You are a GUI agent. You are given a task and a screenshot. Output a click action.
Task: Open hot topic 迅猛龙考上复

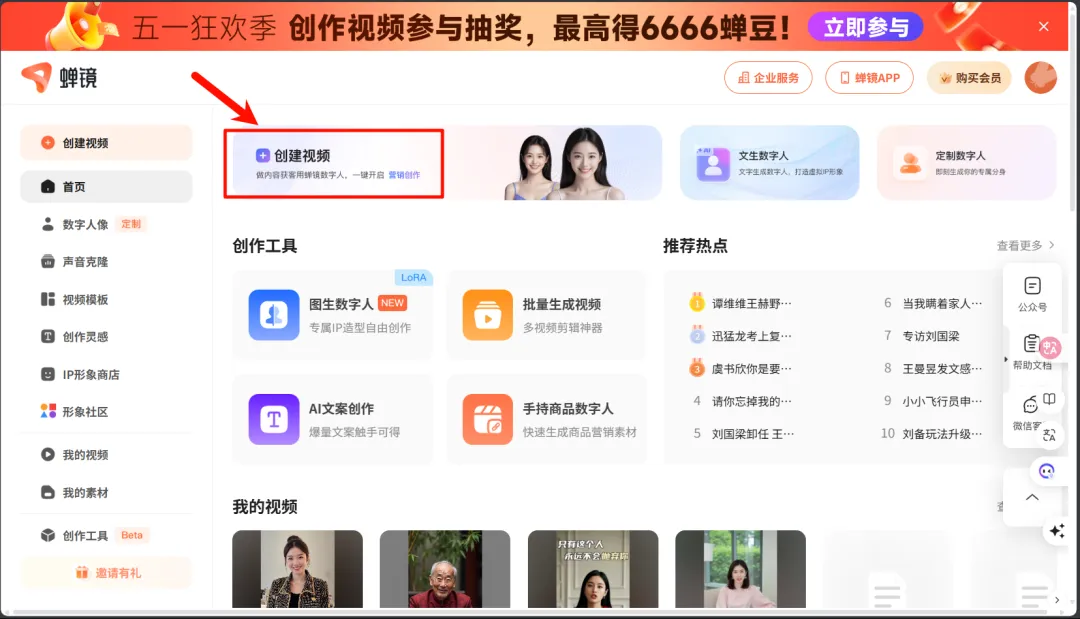click(x=751, y=336)
